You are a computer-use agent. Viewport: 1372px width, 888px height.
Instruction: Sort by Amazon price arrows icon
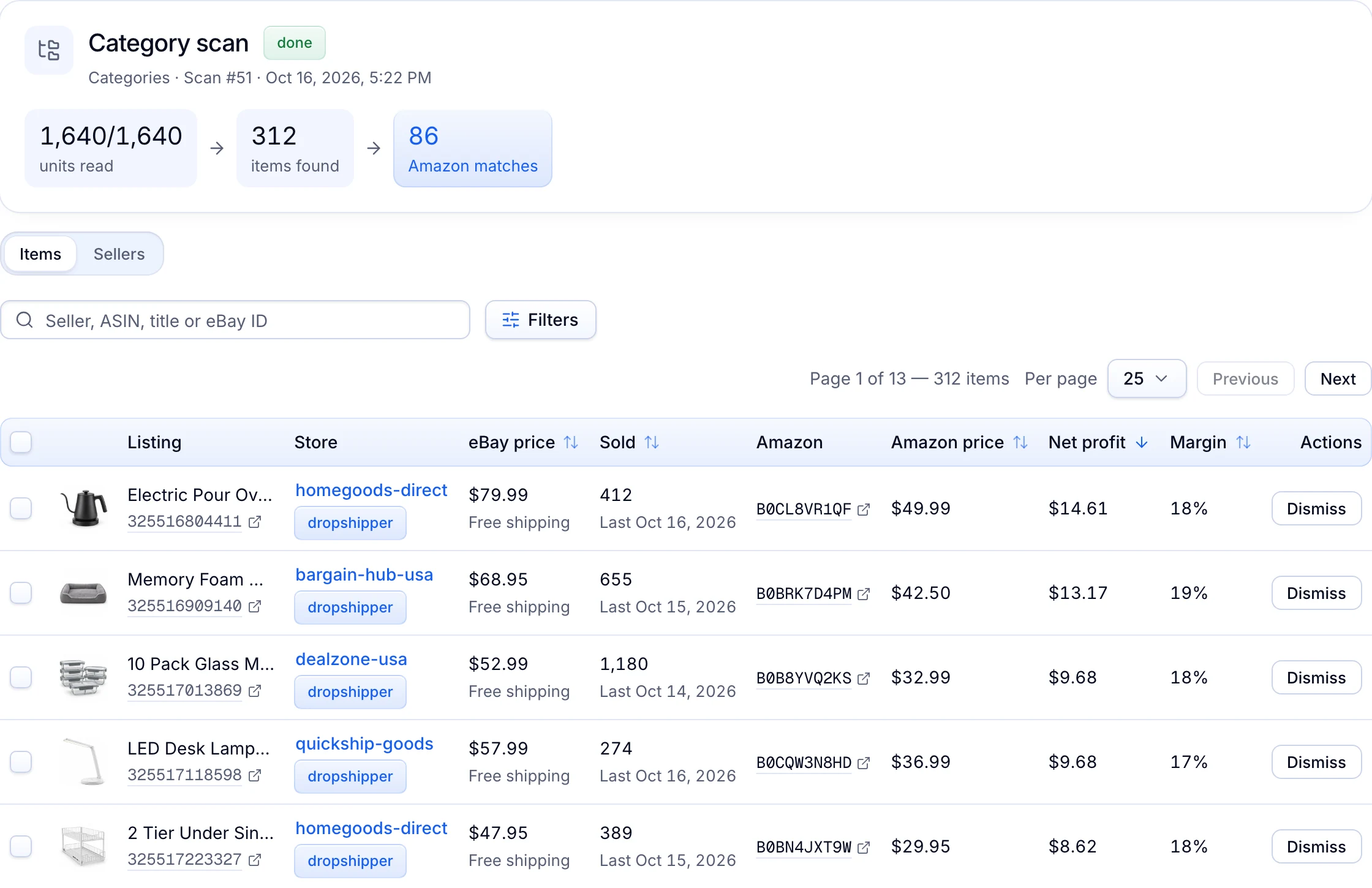coord(1020,442)
